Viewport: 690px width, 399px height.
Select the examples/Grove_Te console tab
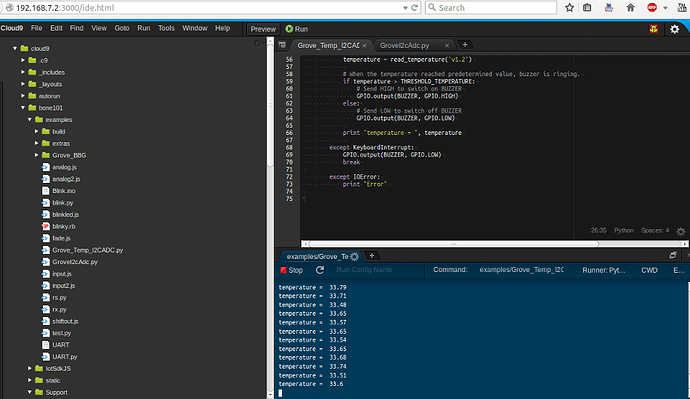tap(317, 256)
